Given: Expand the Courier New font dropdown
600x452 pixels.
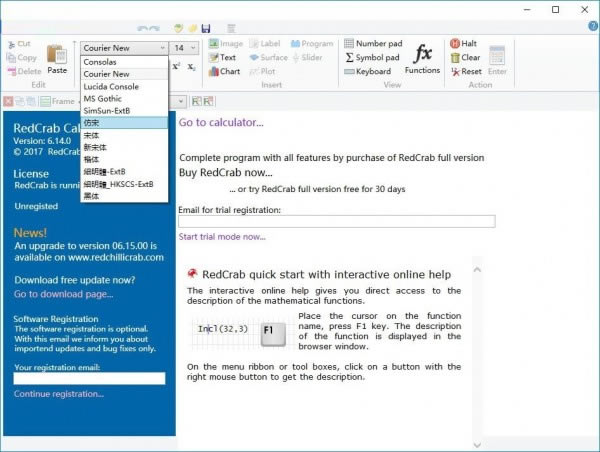Looking at the screenshot, I should [162, 48].
